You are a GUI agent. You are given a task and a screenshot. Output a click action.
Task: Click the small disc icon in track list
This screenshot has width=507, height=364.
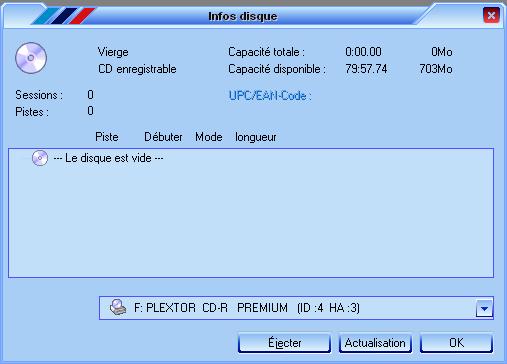click(x=40, y=158)
